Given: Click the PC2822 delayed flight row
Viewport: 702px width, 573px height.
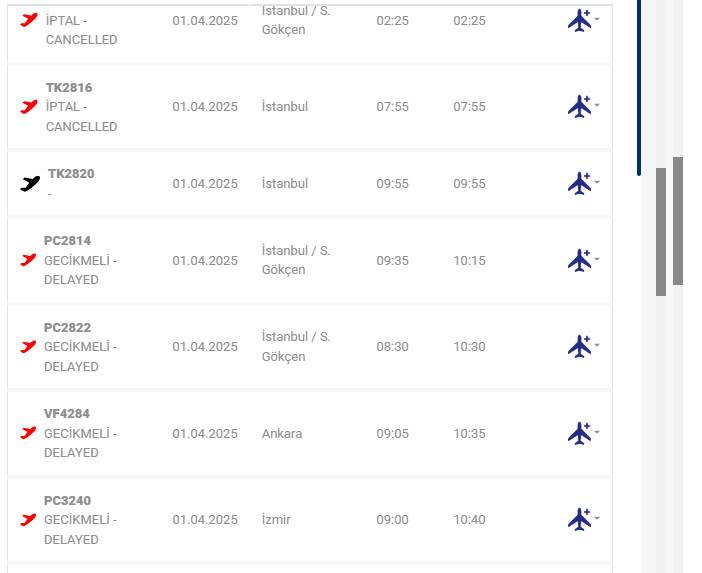Looking at the screenshot, I should click(300, 347).
